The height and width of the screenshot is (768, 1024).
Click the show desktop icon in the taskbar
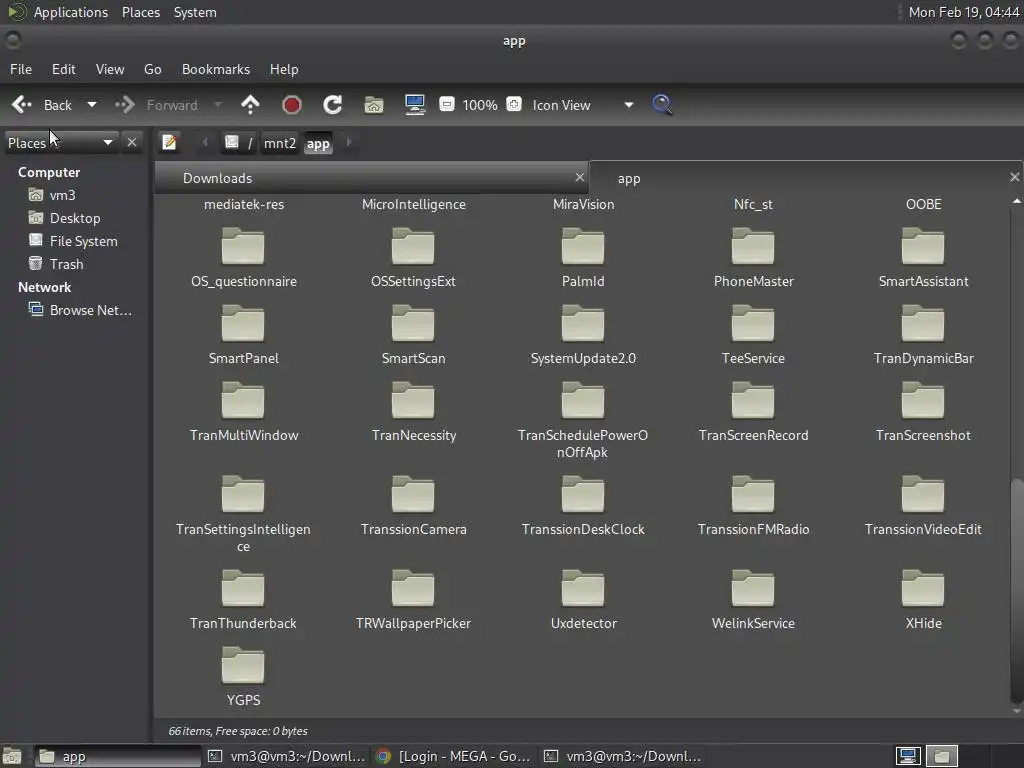12,756
